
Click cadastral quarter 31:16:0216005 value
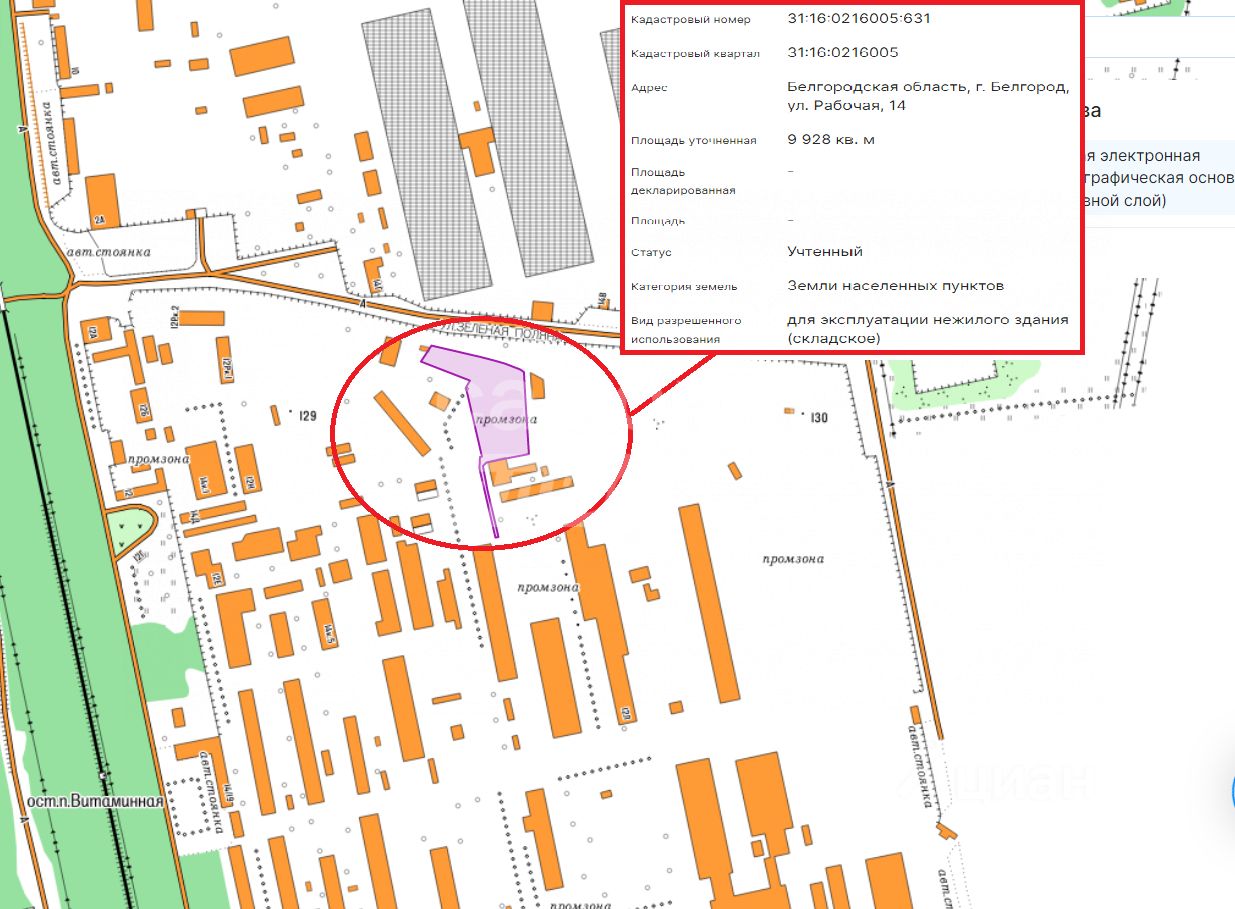[843, 53]
